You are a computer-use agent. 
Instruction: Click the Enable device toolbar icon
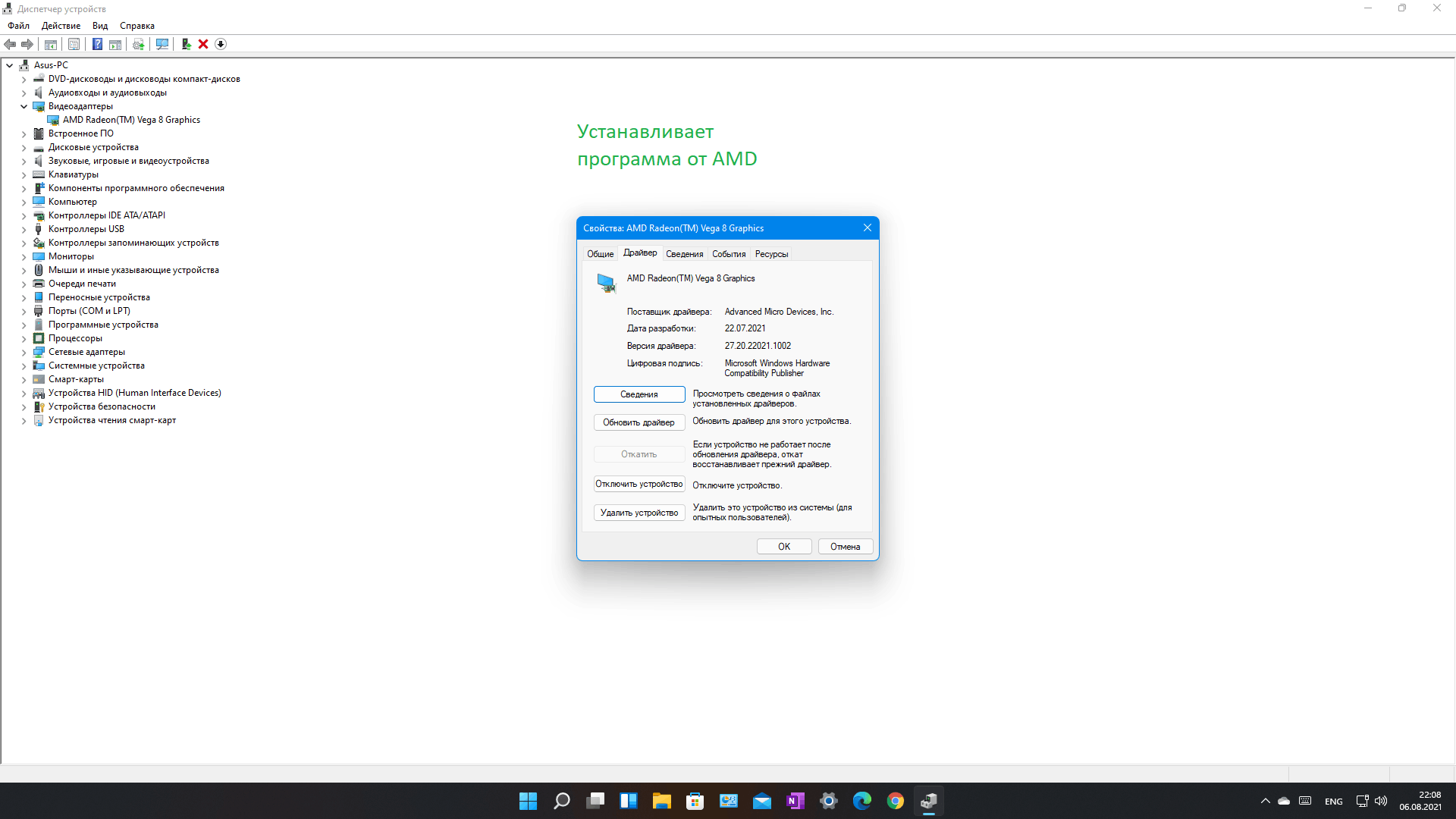point(186,44)
